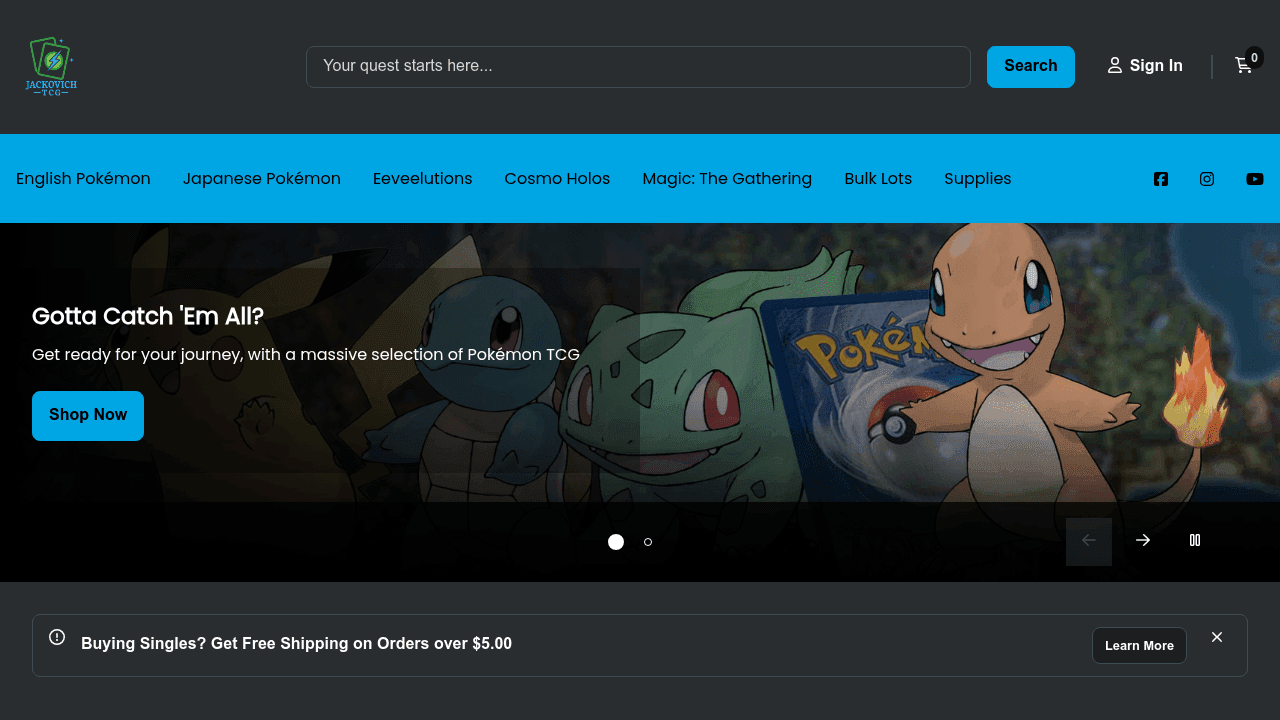
Task: Focus the quest search input field
Action: coord(638,66)
